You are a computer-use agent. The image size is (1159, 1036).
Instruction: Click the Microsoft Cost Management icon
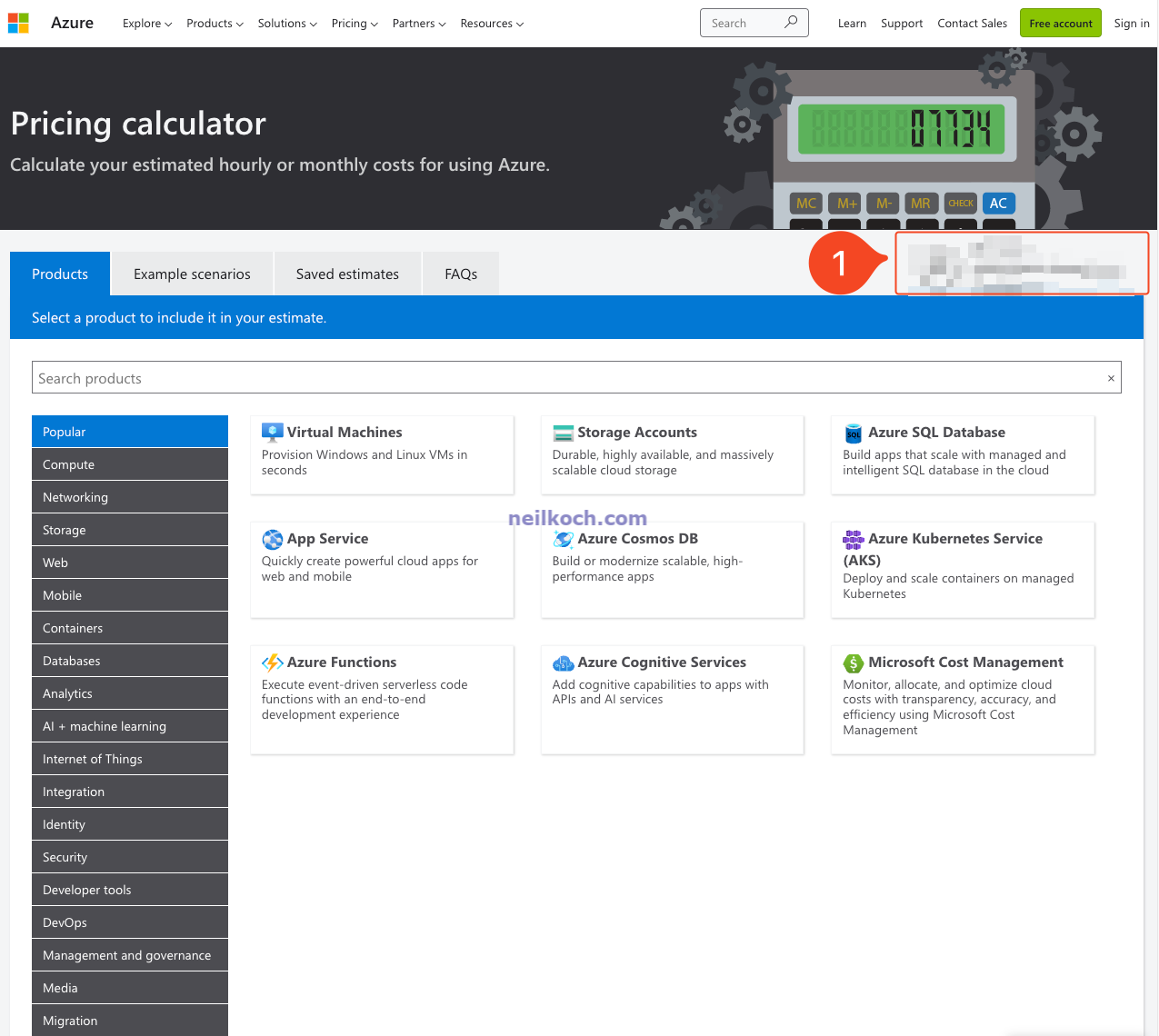click(853, 662)
